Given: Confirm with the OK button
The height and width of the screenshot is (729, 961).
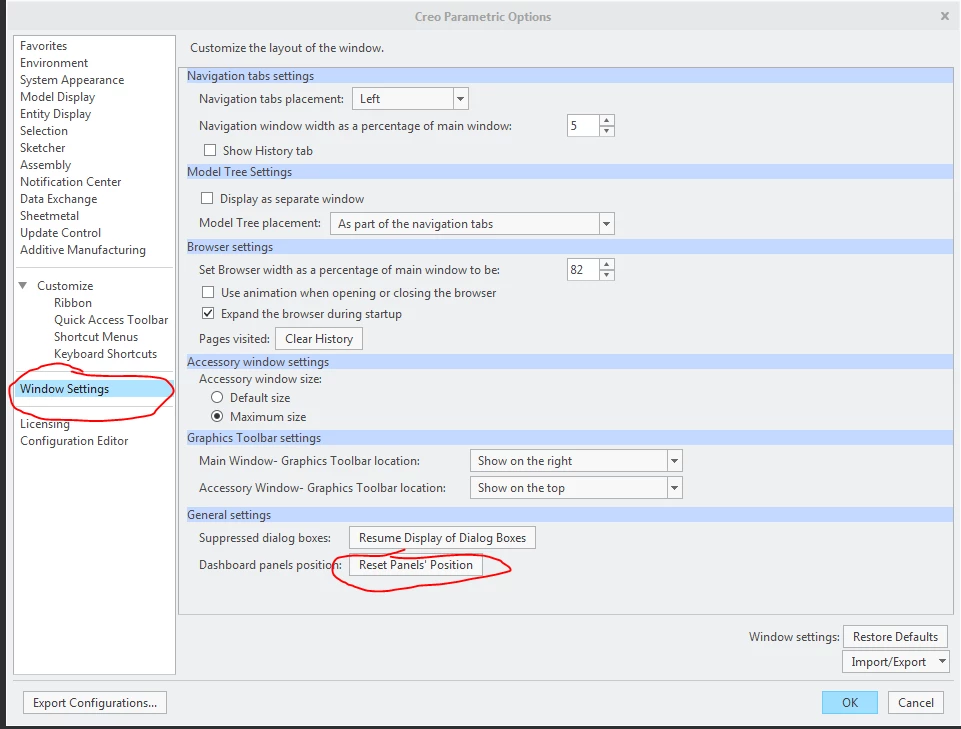Looking at the screenshot, I should point(849,703).
